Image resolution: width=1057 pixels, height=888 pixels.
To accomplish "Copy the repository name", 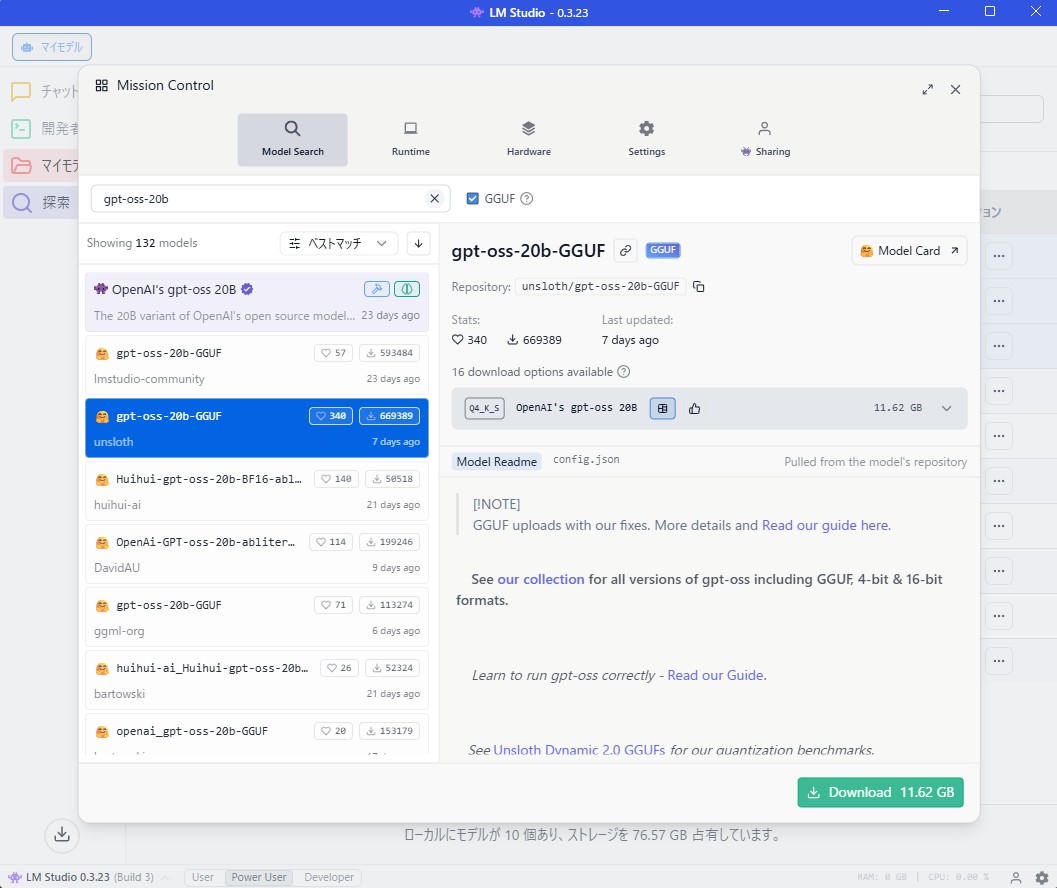I will tap(699, 287).
